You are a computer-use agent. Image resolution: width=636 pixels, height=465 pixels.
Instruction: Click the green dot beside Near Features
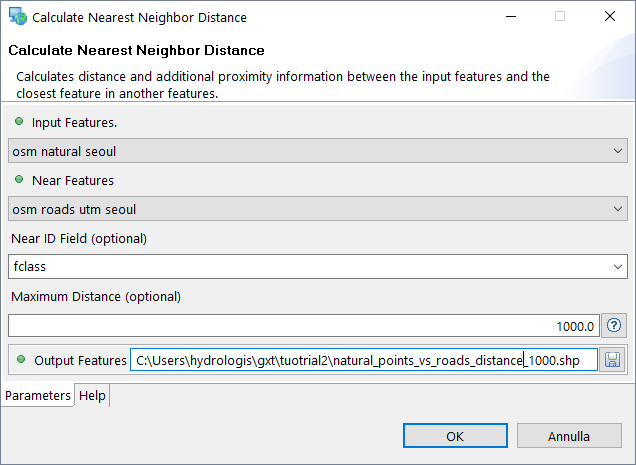tap(19, 180)
